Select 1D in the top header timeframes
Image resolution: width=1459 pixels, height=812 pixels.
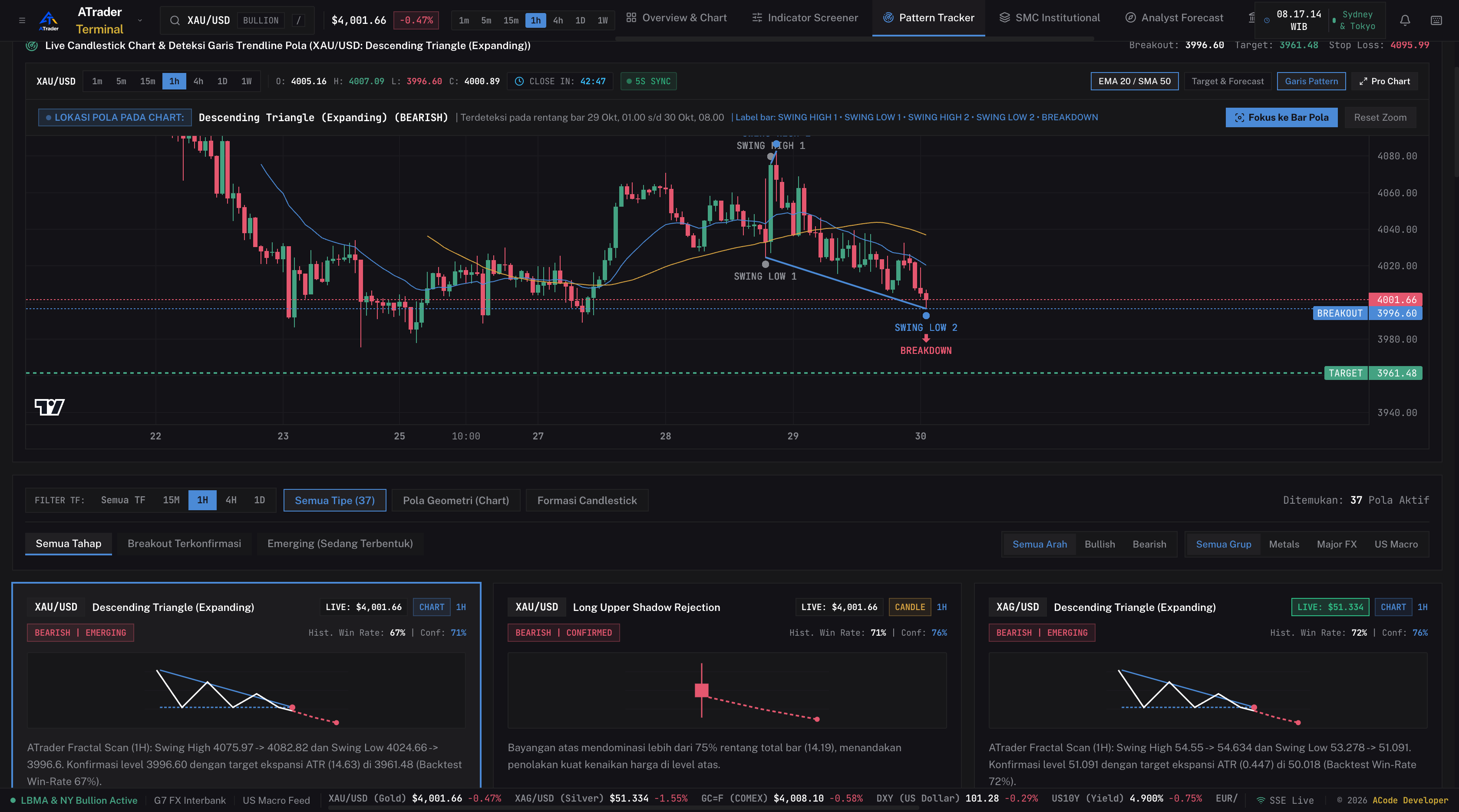tap(580, 20)
